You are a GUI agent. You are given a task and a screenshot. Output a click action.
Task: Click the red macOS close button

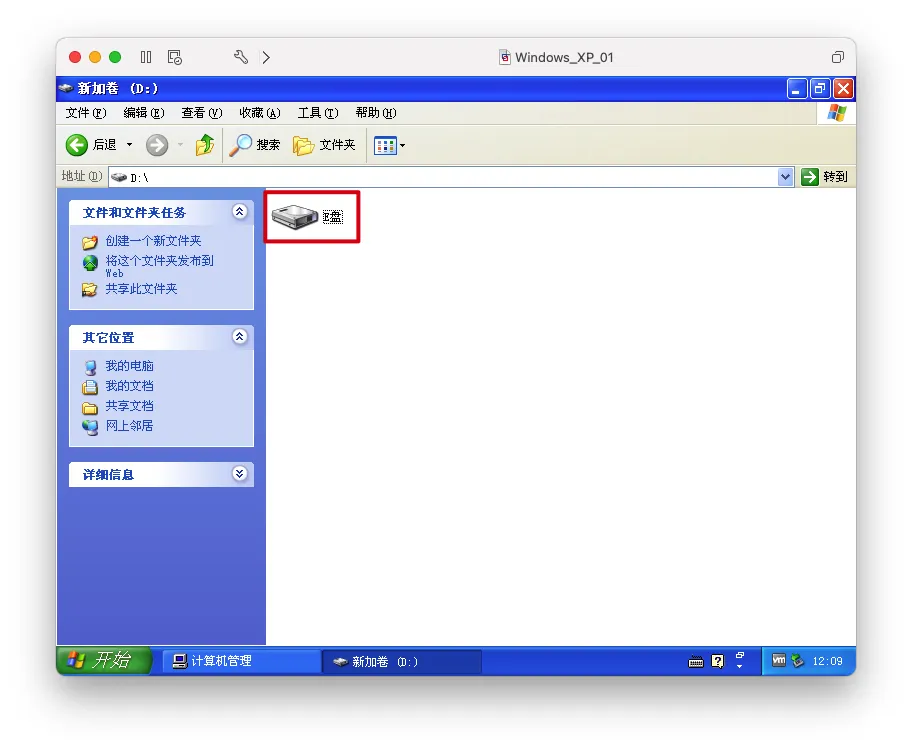(x=75, y=57)
